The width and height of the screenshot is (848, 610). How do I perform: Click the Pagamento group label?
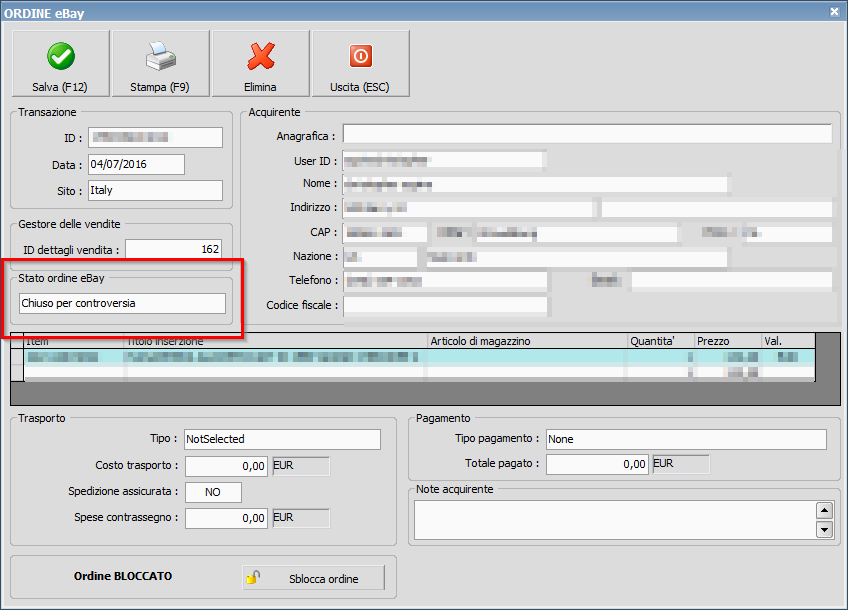pos(443,419)
